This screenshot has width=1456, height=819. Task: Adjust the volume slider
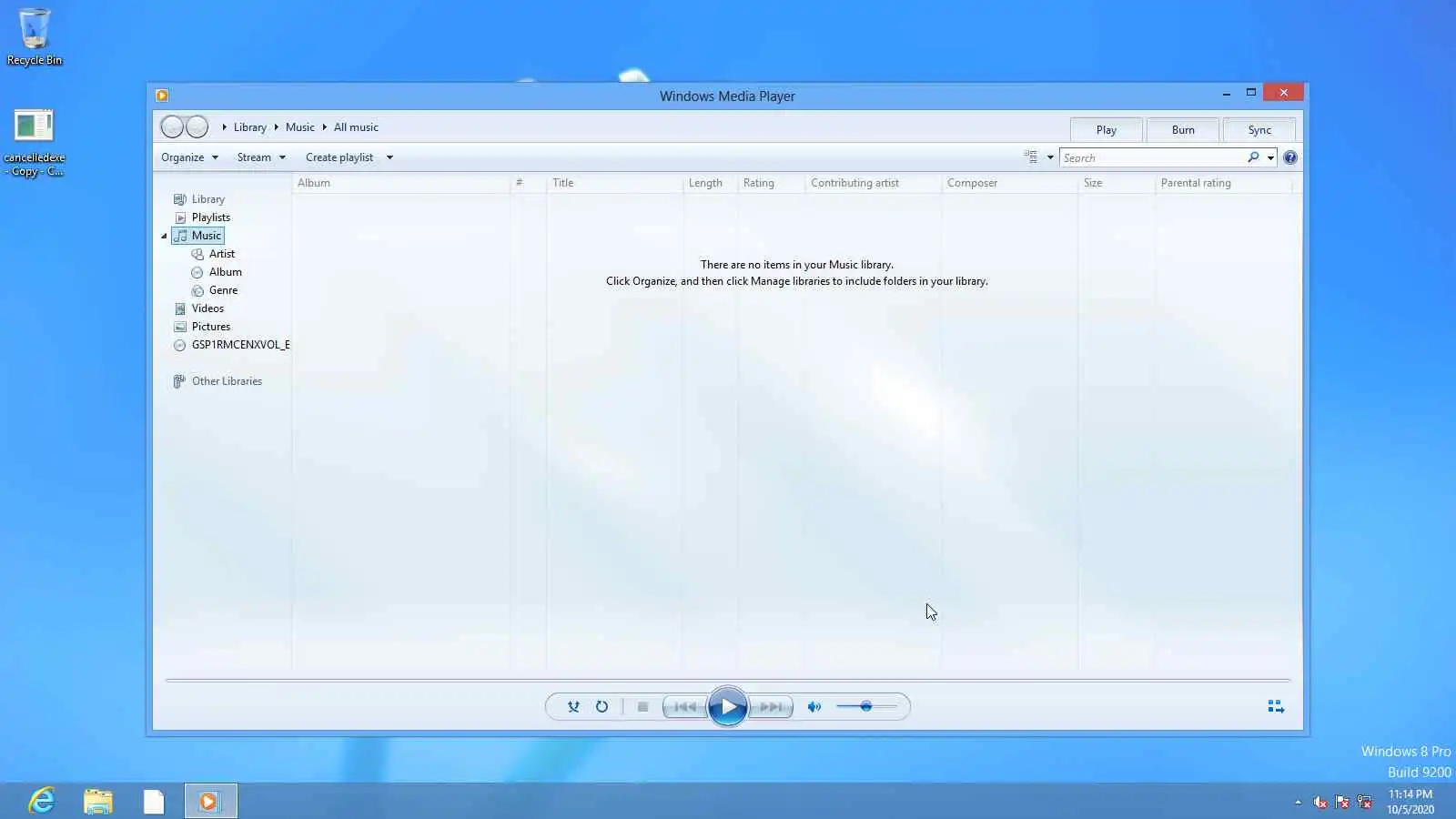[866, 707]
